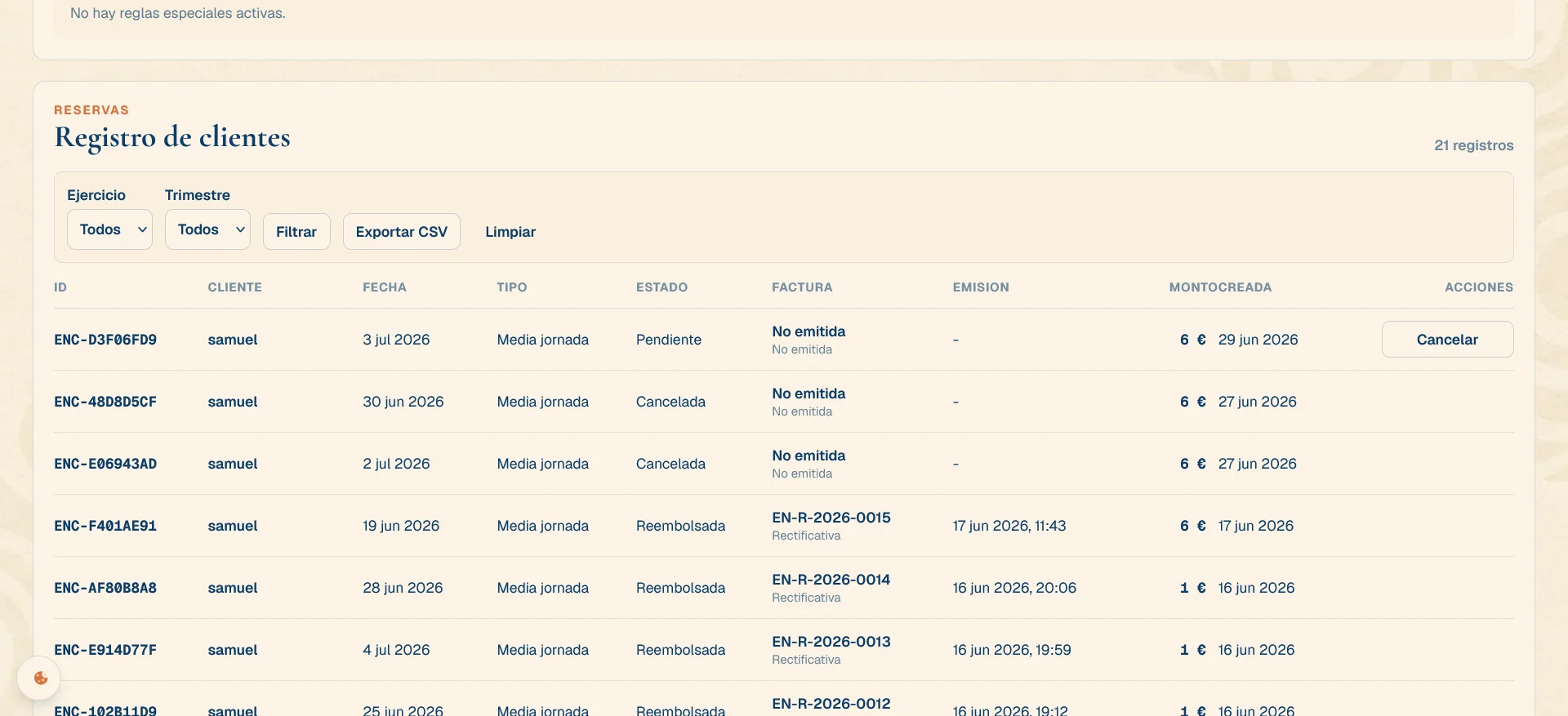Click the 21 registros counter

pyautogui.click(x=1474, y=145)
